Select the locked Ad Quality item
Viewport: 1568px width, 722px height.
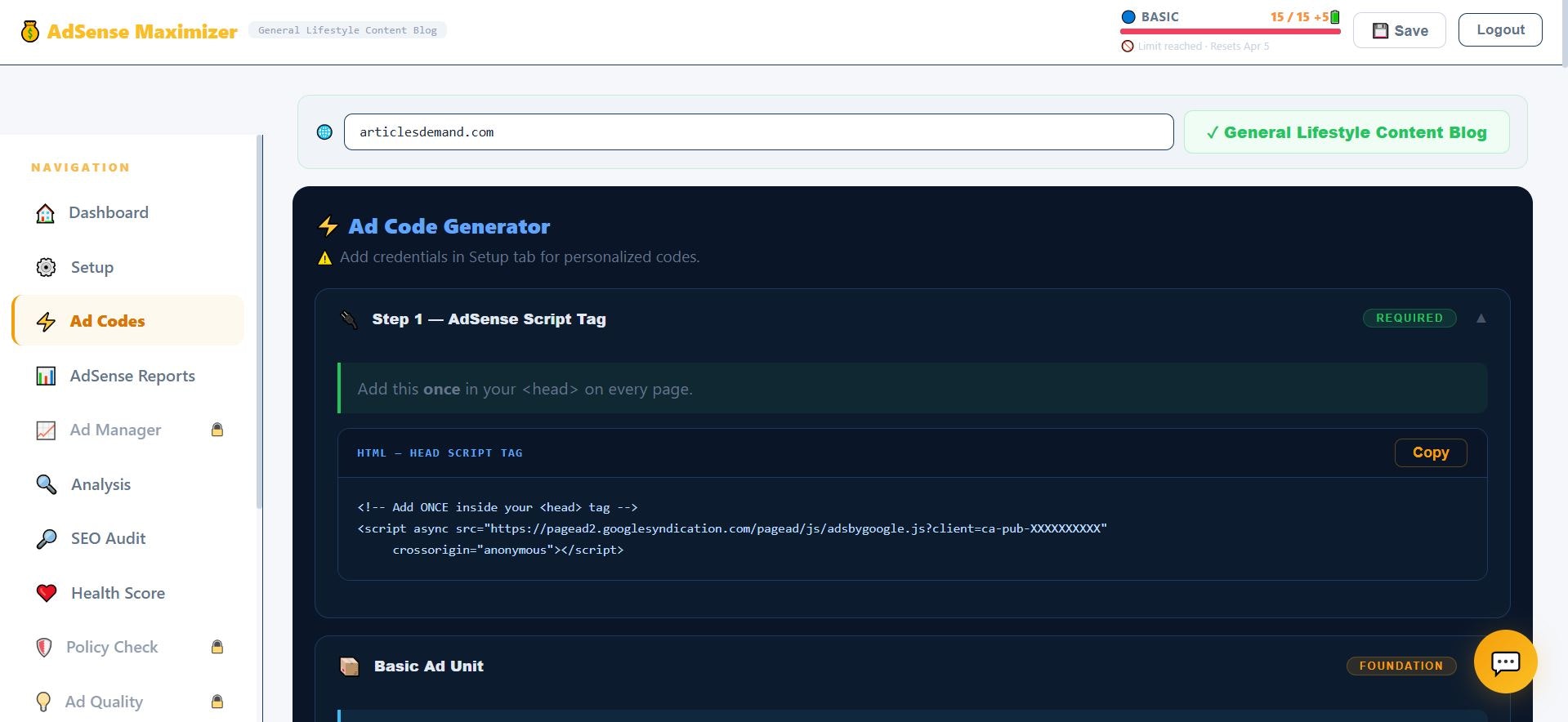coord(127,702)
